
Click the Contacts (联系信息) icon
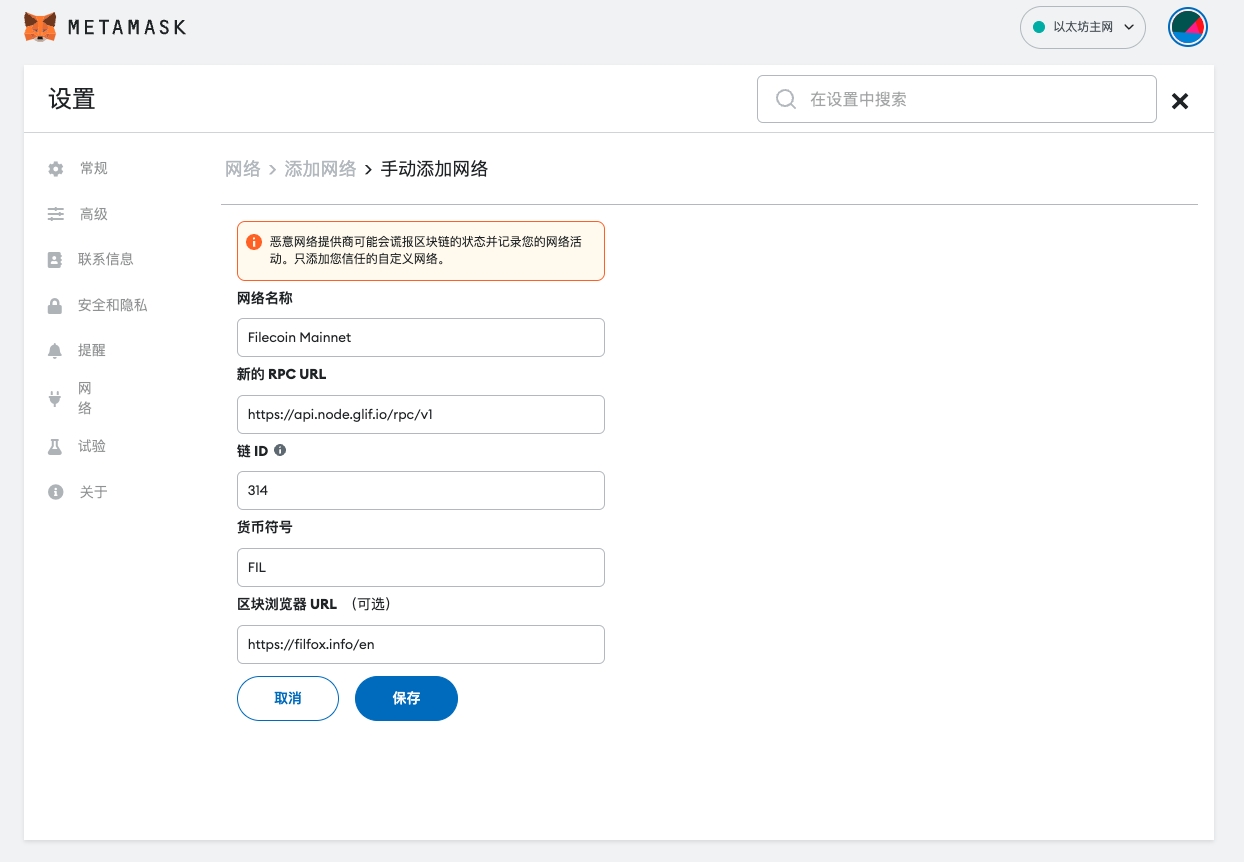pos(55,260)
